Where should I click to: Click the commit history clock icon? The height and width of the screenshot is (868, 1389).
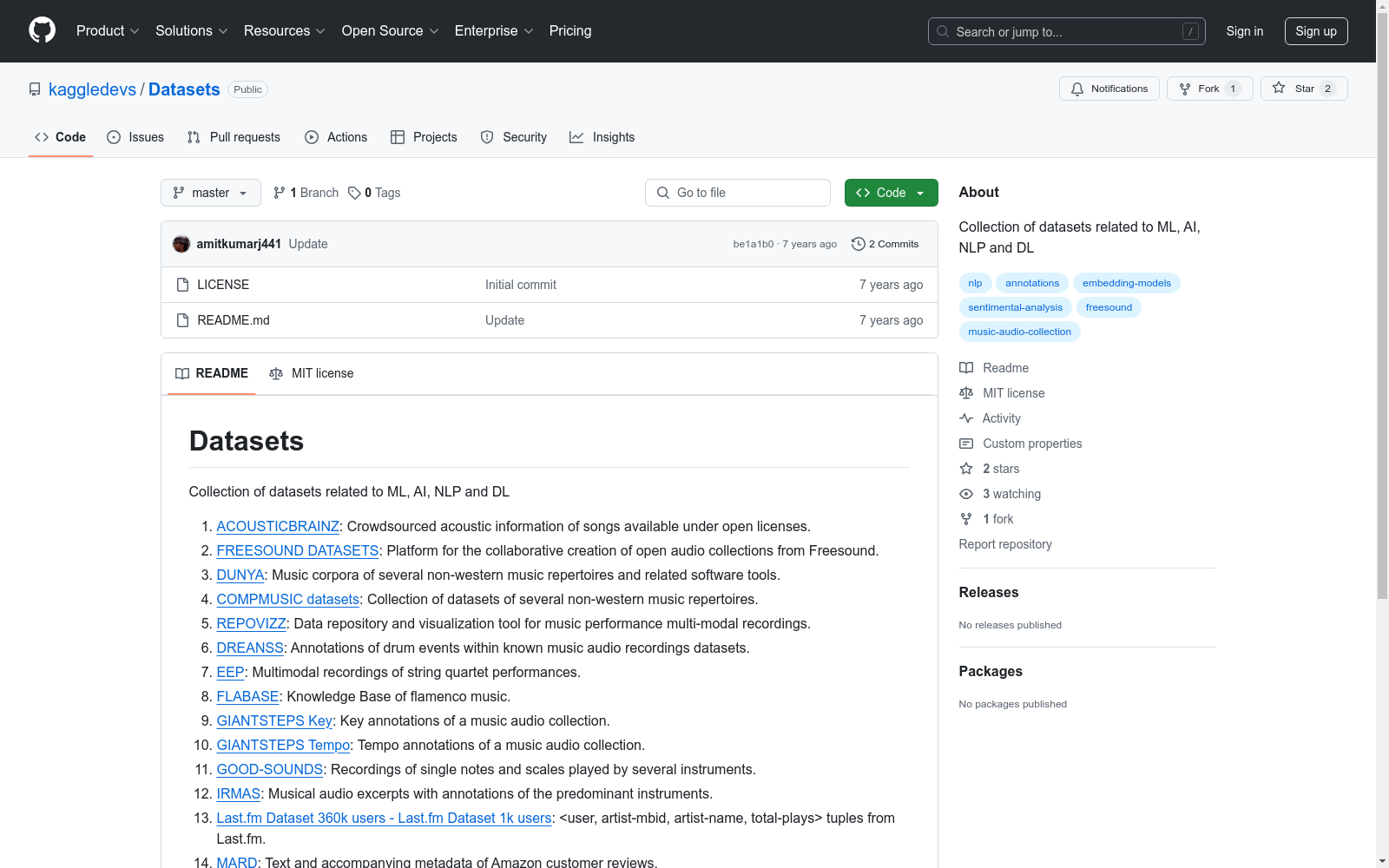(x=859, y=244)
